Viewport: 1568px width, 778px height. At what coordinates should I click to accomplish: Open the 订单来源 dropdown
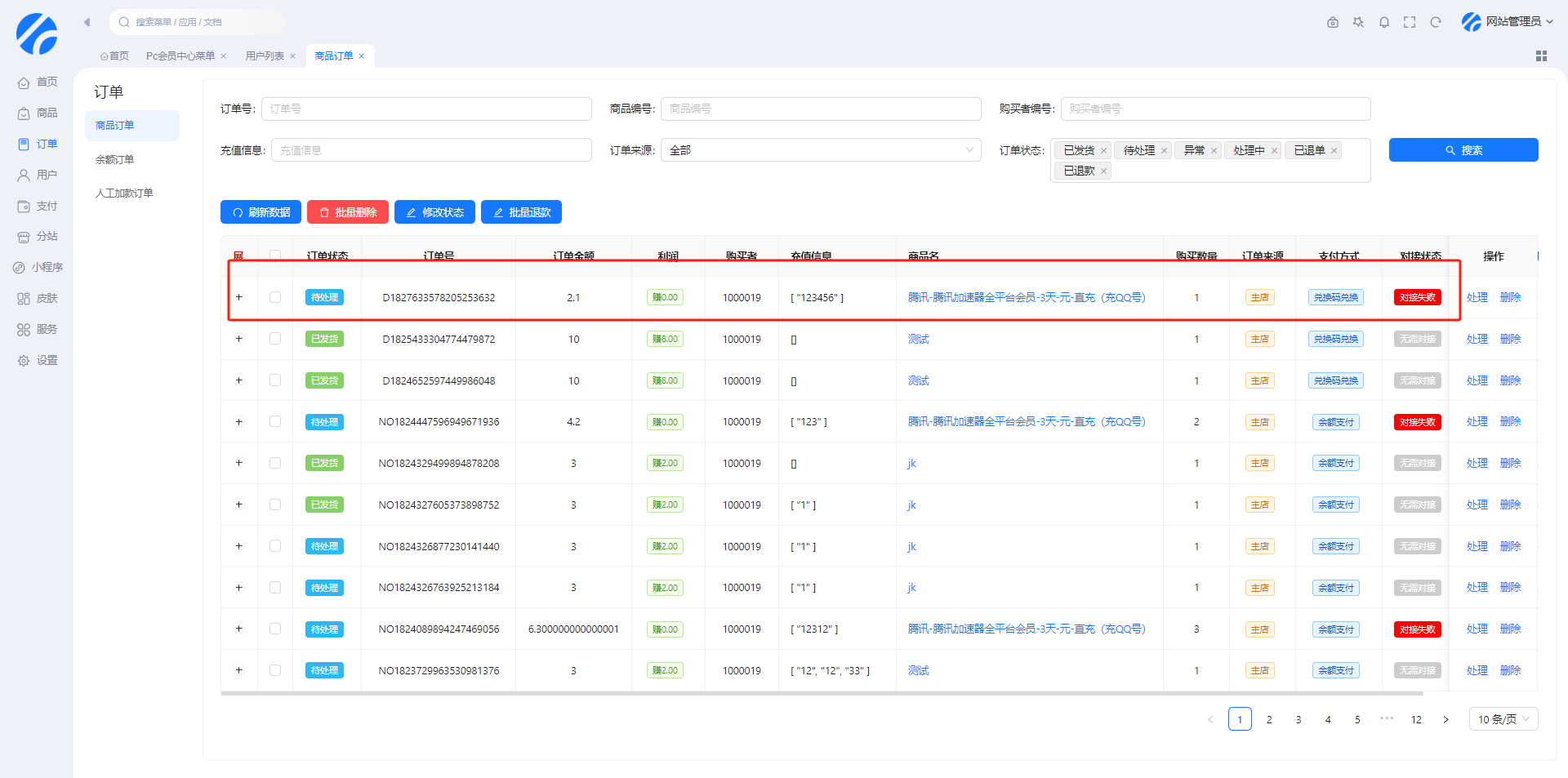820,150
